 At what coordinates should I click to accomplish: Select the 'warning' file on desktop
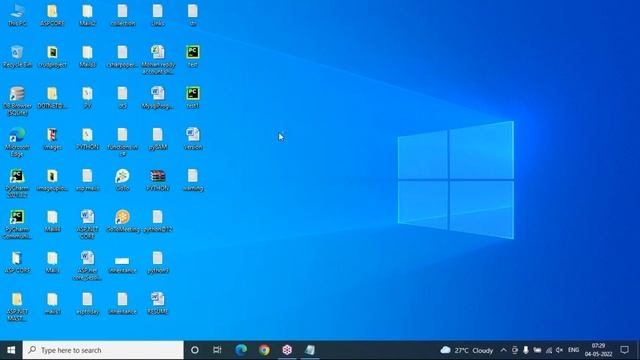(193, 180)
